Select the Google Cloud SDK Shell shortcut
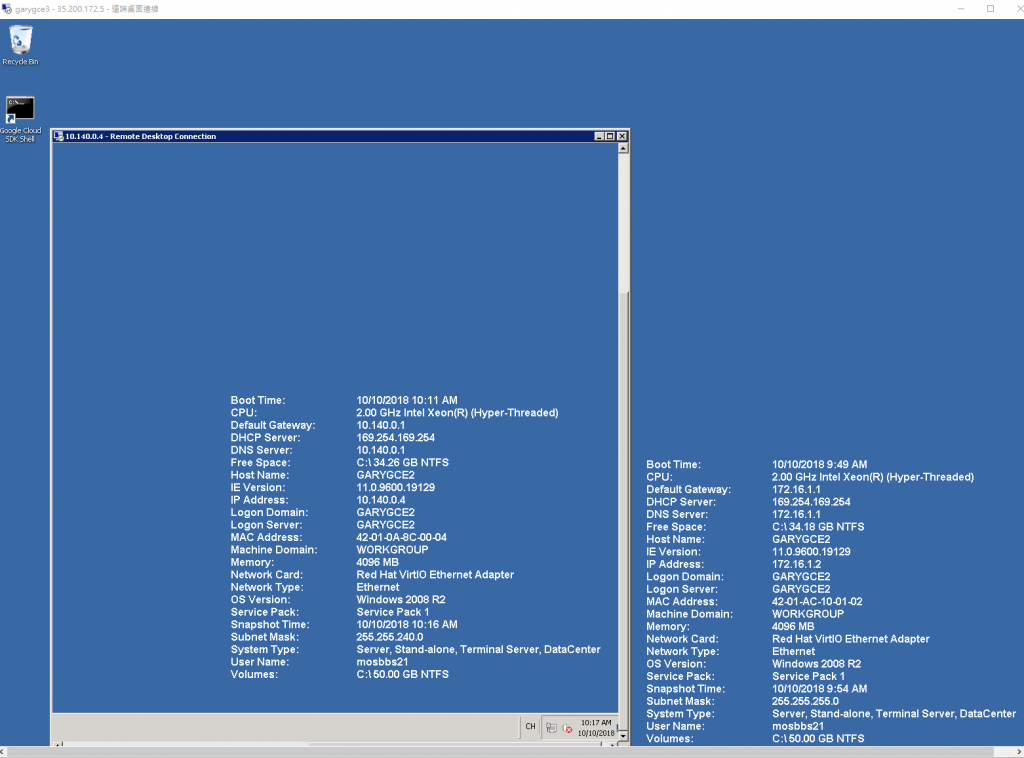The image size is (1024, 758). point(20,119)
